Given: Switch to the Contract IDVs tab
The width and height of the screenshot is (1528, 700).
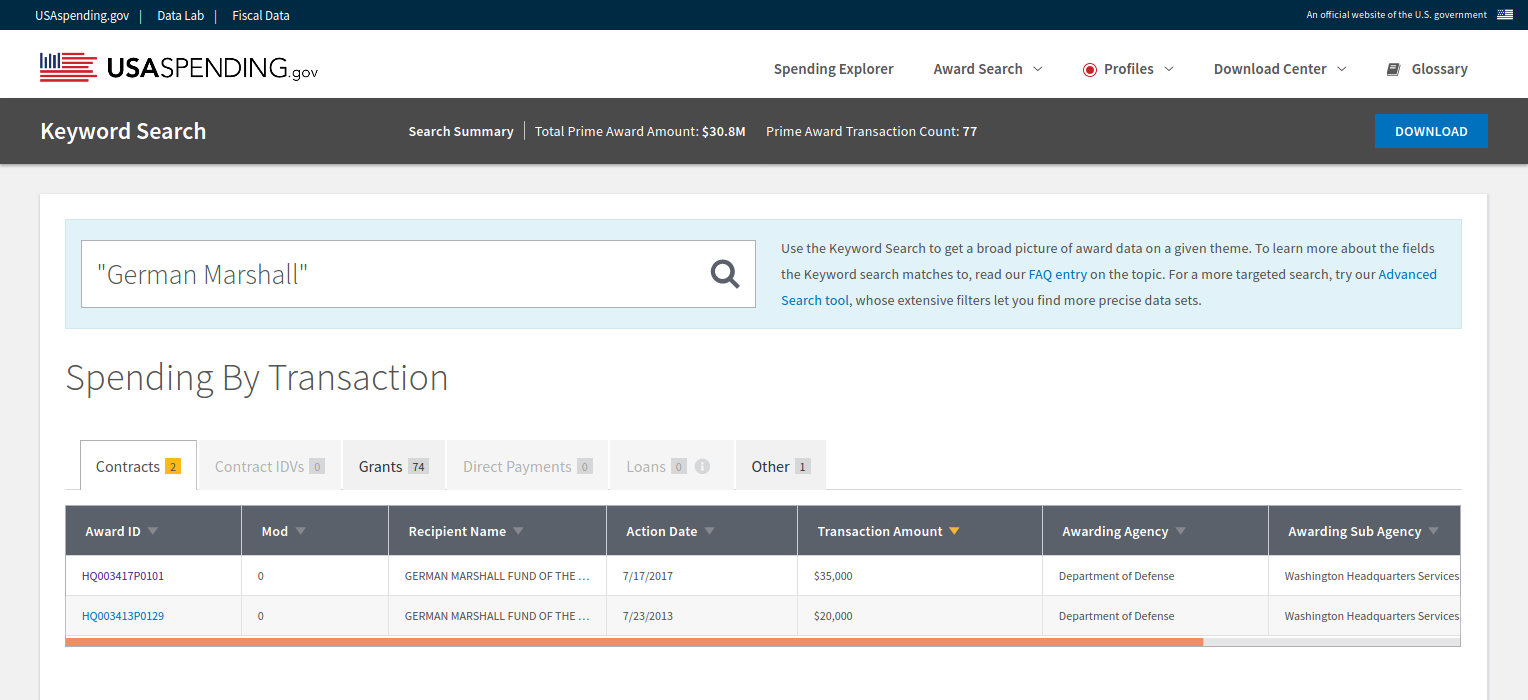Looking at the screenshot, I should (x=269, y=465).
